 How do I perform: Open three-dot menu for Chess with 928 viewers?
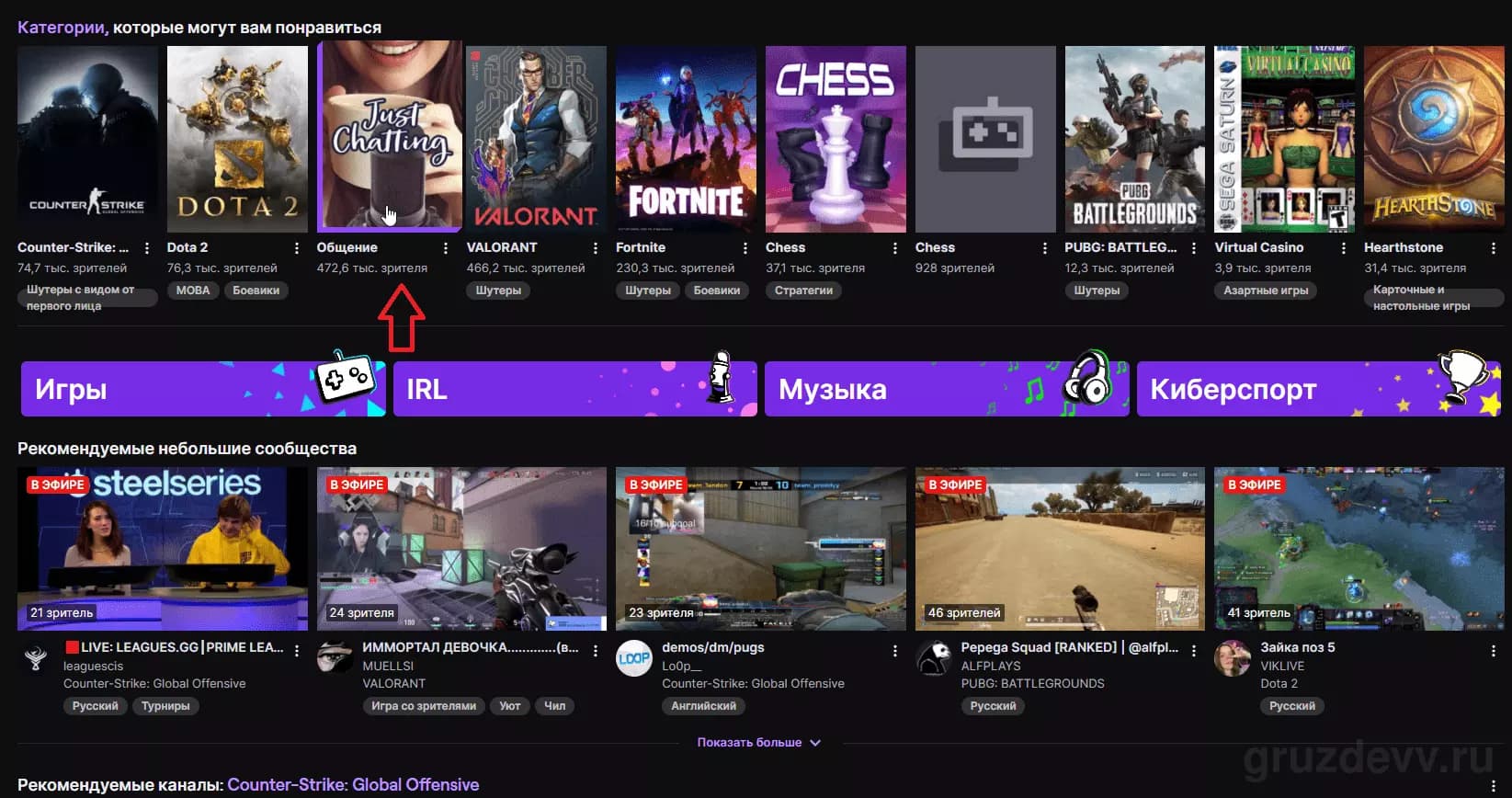[x=1045, y=248]
